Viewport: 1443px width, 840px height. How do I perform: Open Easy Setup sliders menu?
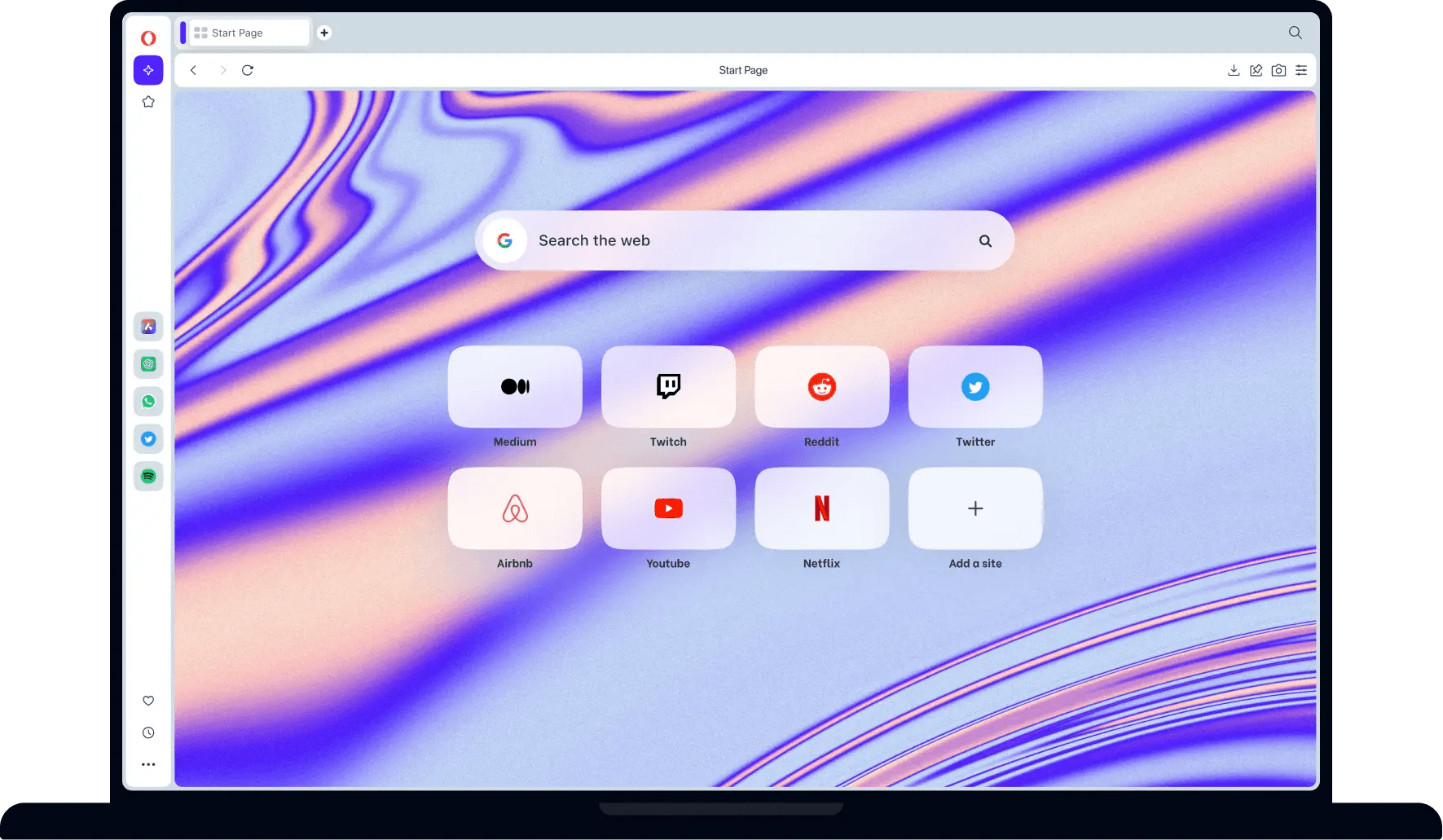point(1301,70)
